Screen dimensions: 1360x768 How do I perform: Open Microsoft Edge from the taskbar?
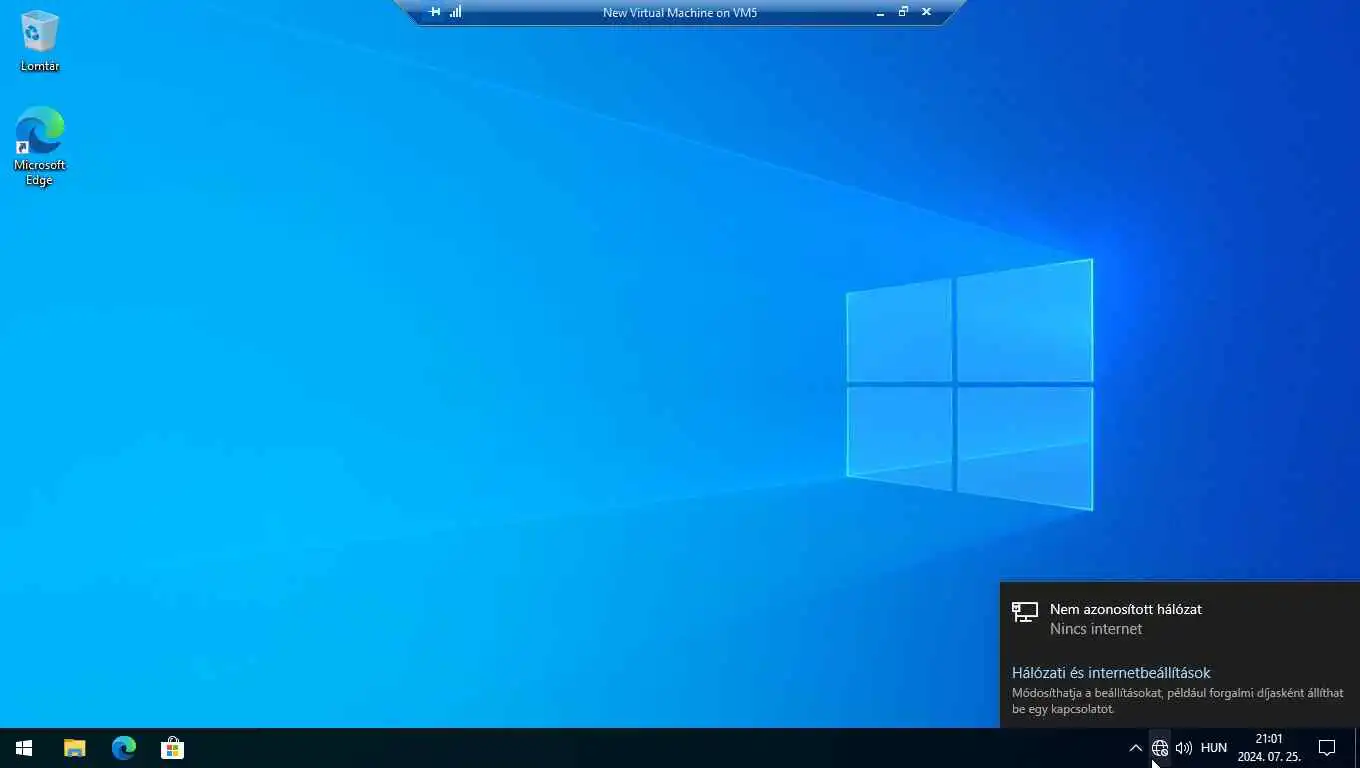(x=124, y=748)
